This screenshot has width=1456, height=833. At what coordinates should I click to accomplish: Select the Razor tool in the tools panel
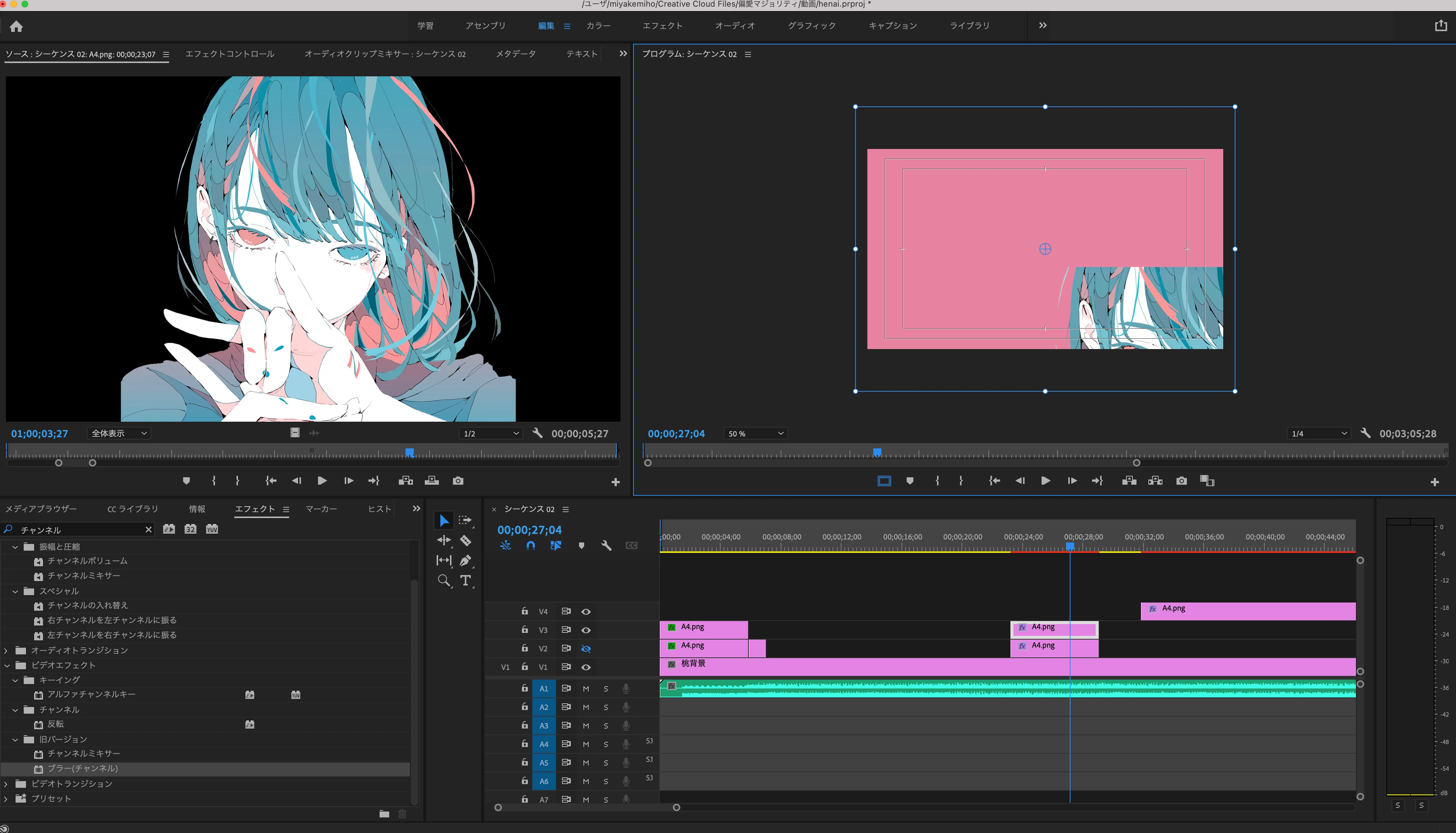(x=465, y=540)
